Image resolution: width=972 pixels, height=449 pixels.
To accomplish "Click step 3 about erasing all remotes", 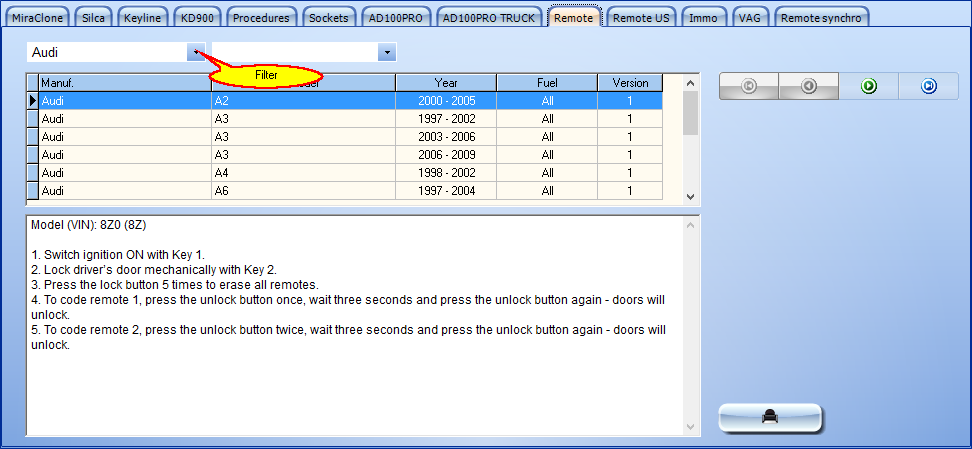I will [x=175, y=285].
